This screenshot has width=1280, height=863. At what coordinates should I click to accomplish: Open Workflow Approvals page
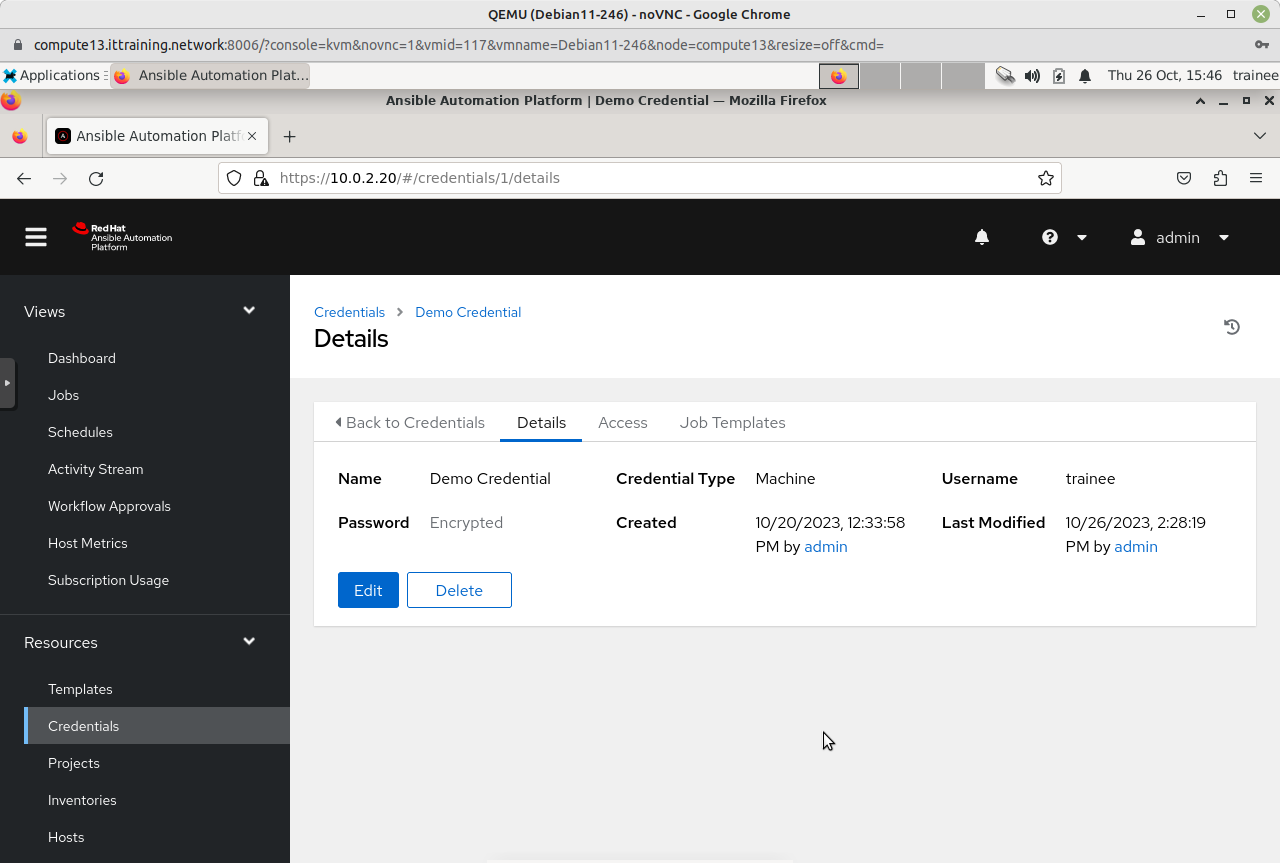click(109, 506)
